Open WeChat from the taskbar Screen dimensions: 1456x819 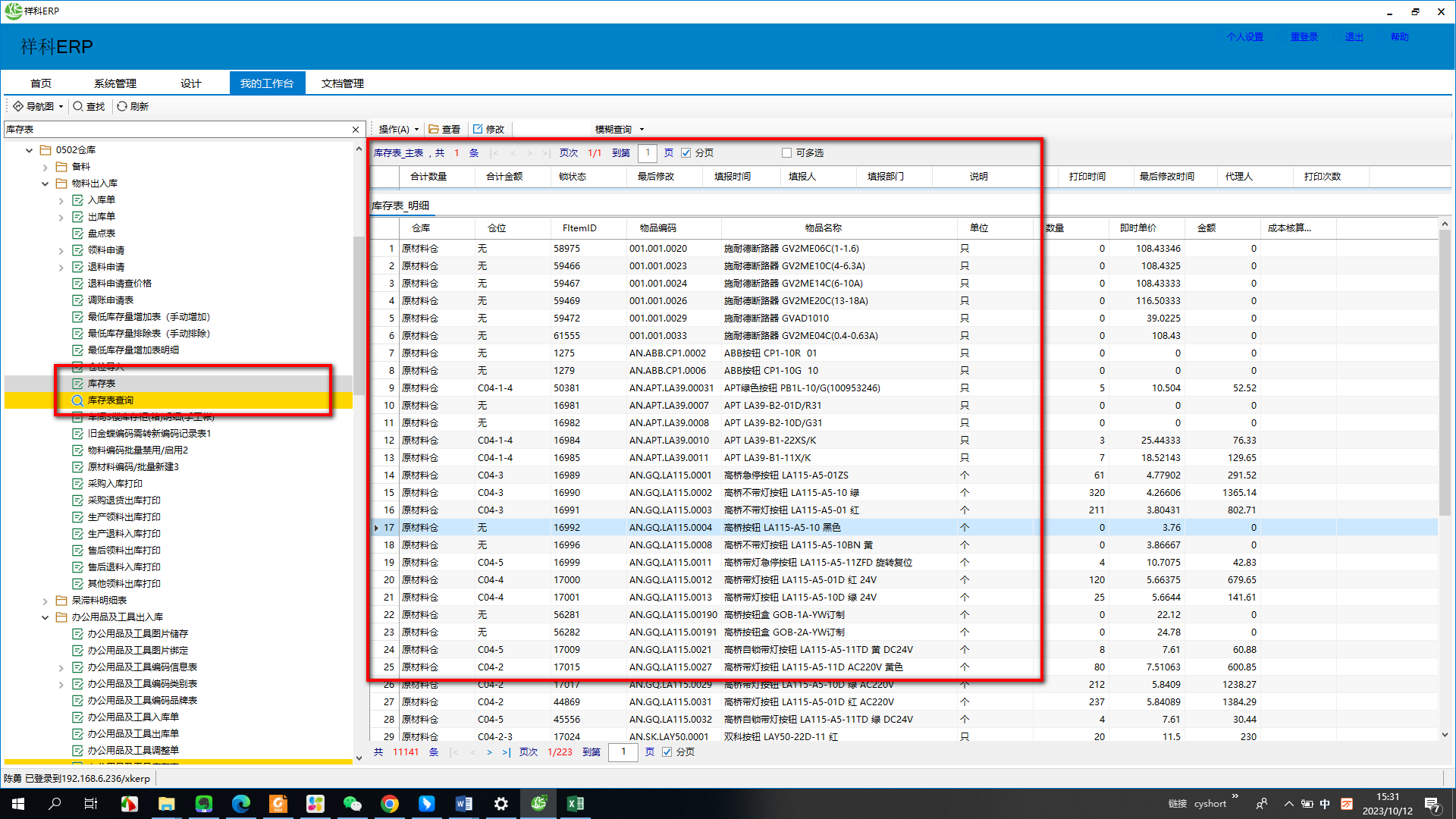[x=352, y=804]
